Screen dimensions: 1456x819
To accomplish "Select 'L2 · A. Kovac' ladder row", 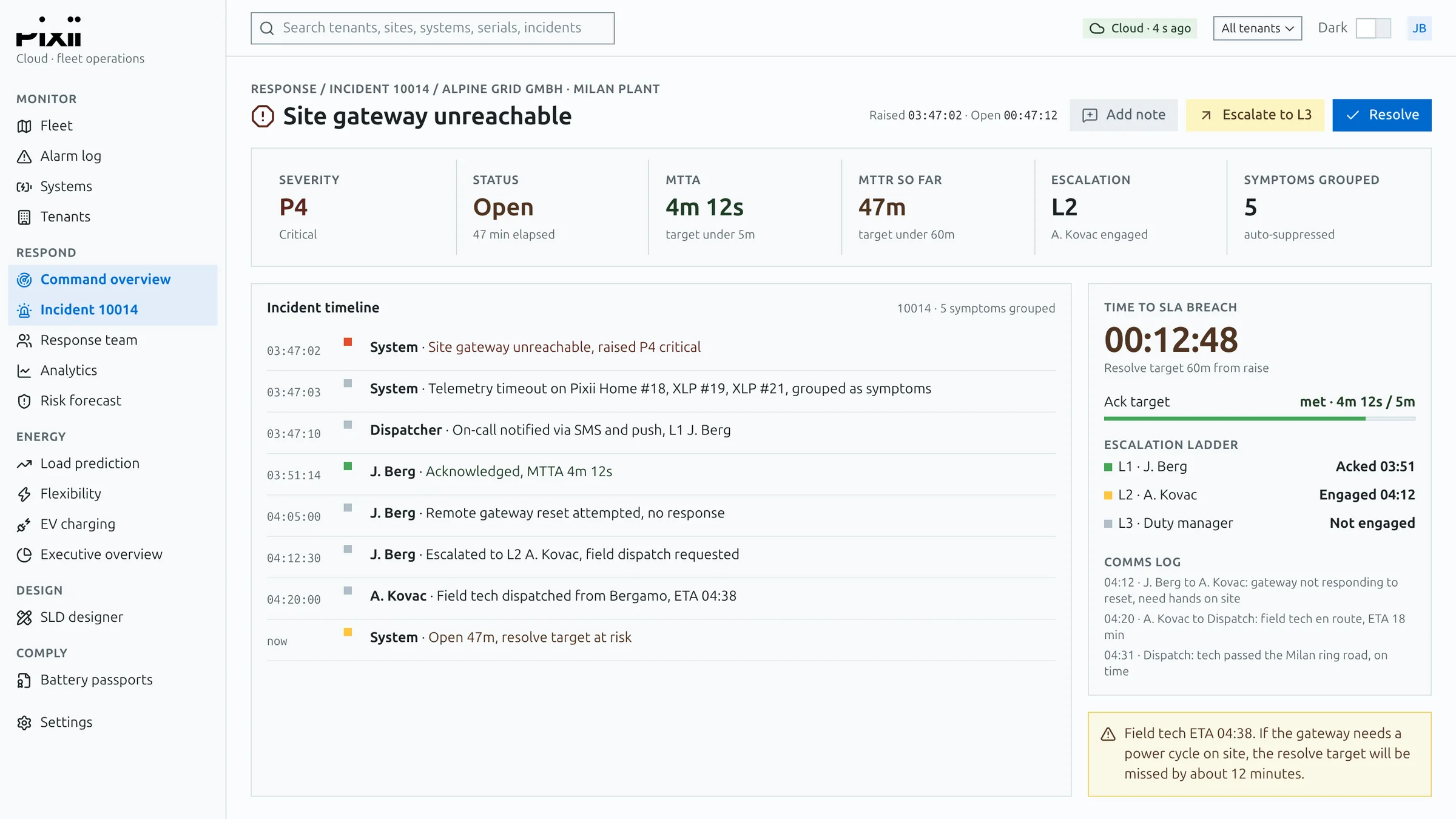I will tap(1259, 495).
